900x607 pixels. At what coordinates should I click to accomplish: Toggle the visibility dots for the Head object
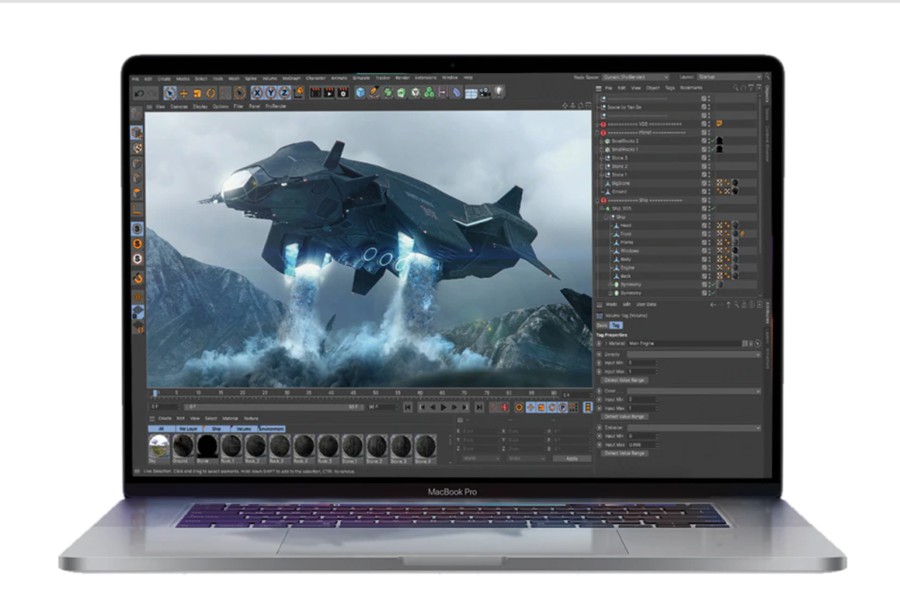coord(709,225)
